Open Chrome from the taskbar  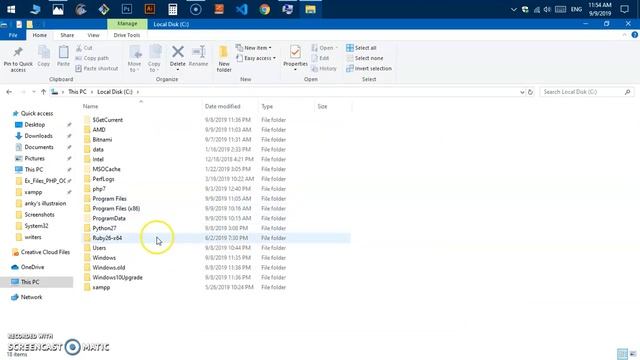[x=264, y=9]
